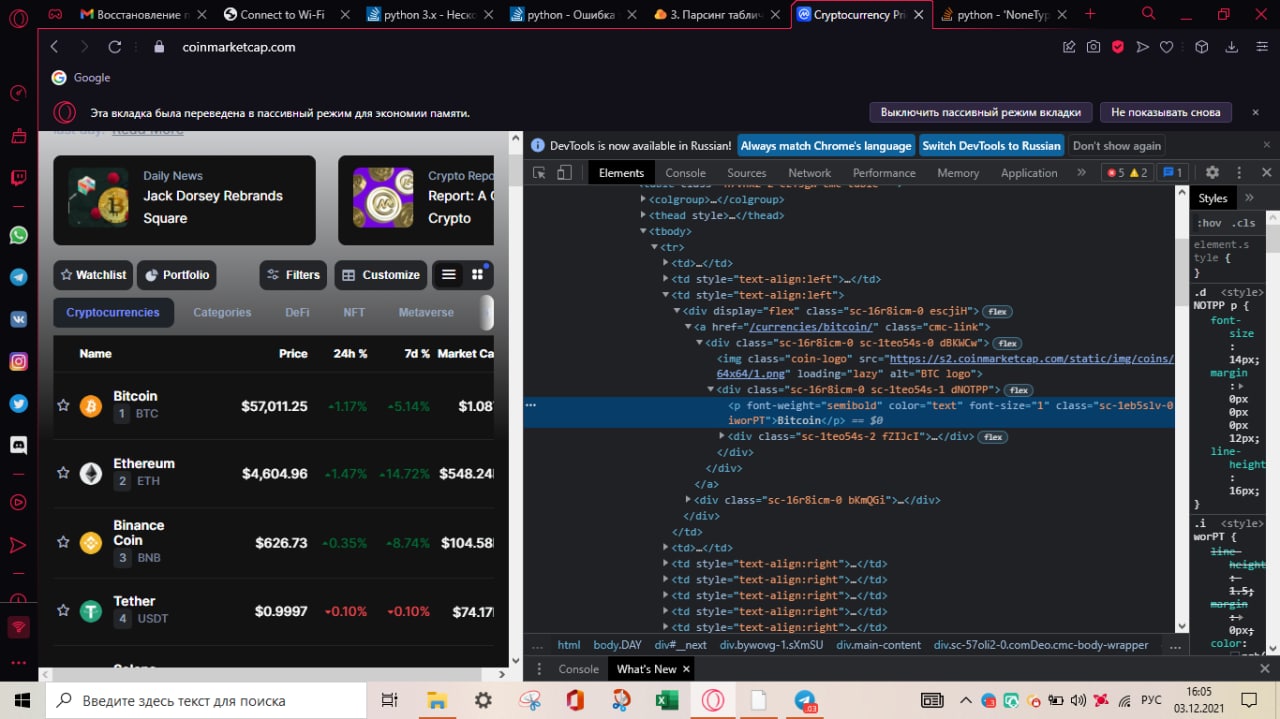Click the camera snapshot icon in address bar
The height and width of the screenshot is (719, 1280).
tap(1094, 47)
